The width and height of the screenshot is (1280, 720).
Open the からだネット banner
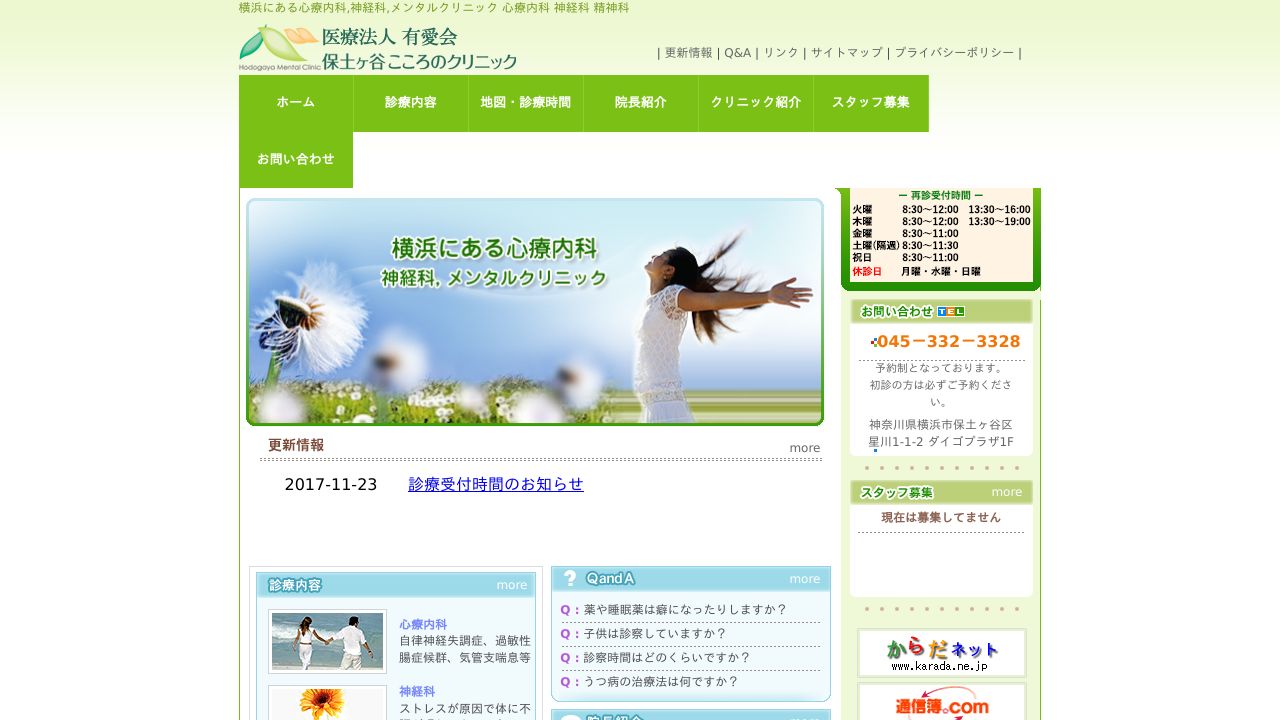[940, 652]
